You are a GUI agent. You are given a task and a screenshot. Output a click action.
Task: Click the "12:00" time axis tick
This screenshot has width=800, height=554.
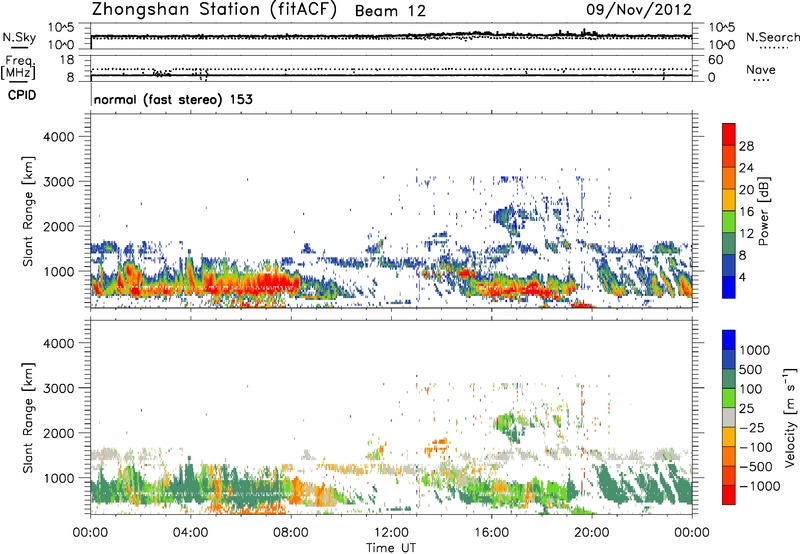391,533
